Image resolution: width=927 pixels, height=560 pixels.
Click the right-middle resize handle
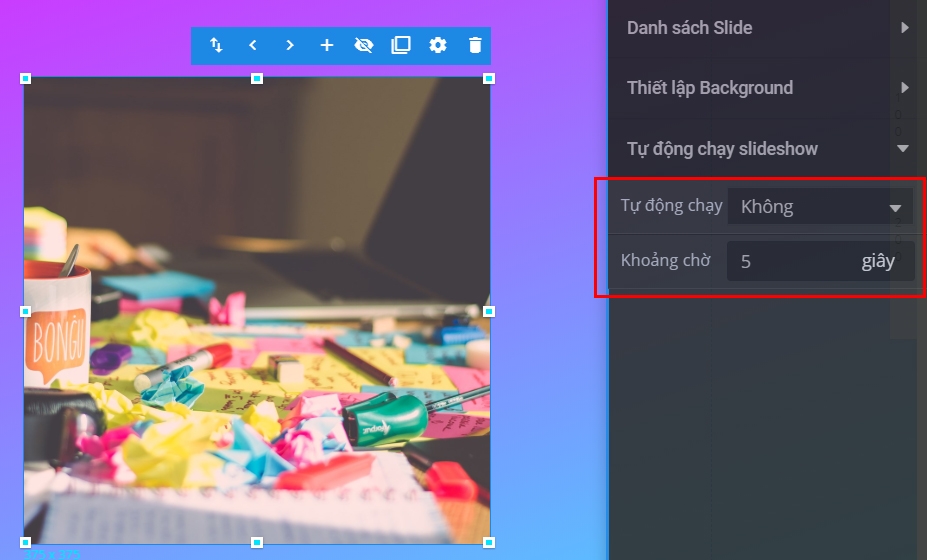tap(489, 311)
